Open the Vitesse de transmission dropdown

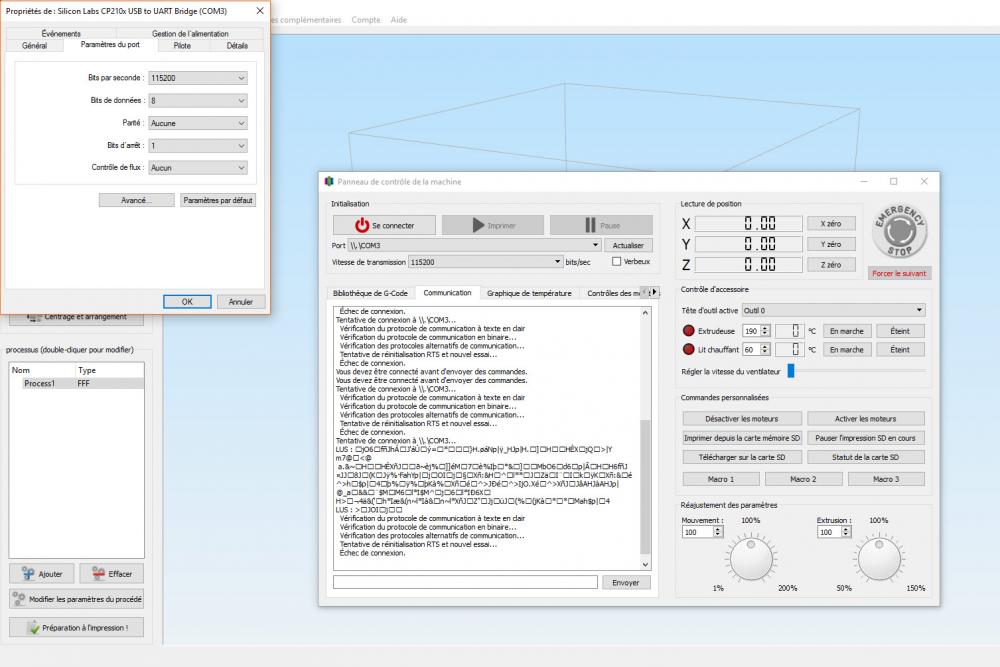click(x=485, y=262)
